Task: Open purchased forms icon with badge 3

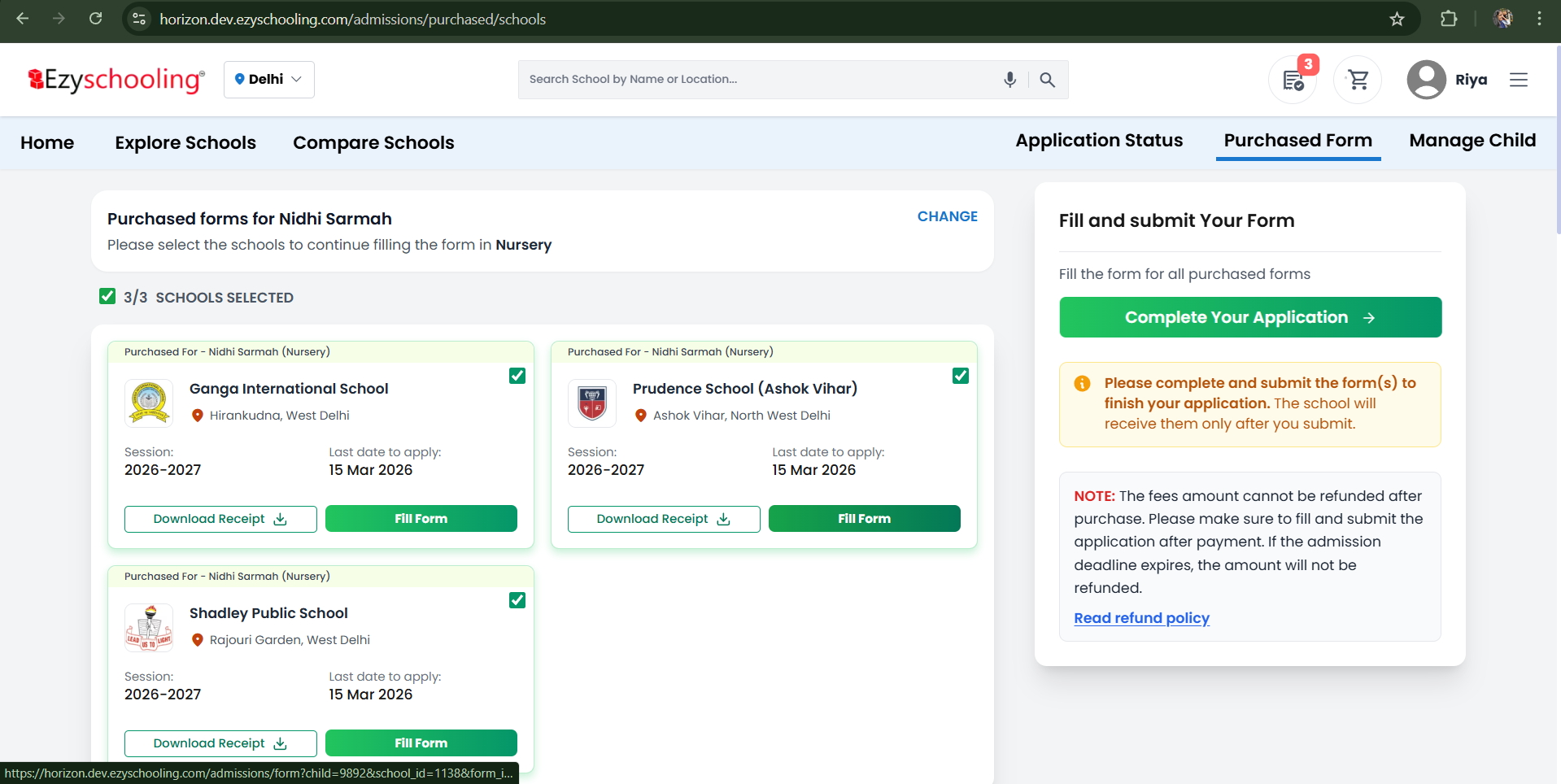Action: point(1293,80)
